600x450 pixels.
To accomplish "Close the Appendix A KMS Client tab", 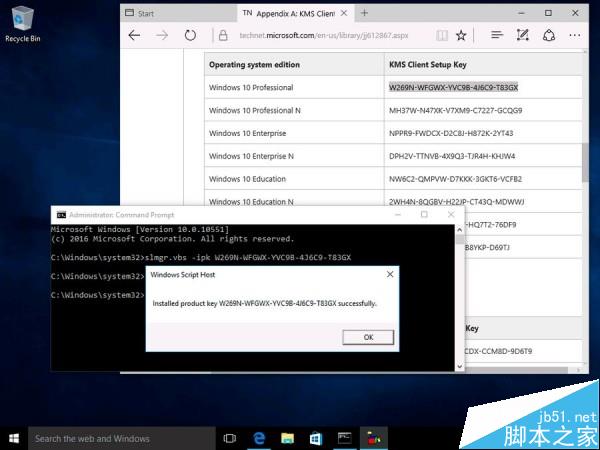I will tap(345, 13).
